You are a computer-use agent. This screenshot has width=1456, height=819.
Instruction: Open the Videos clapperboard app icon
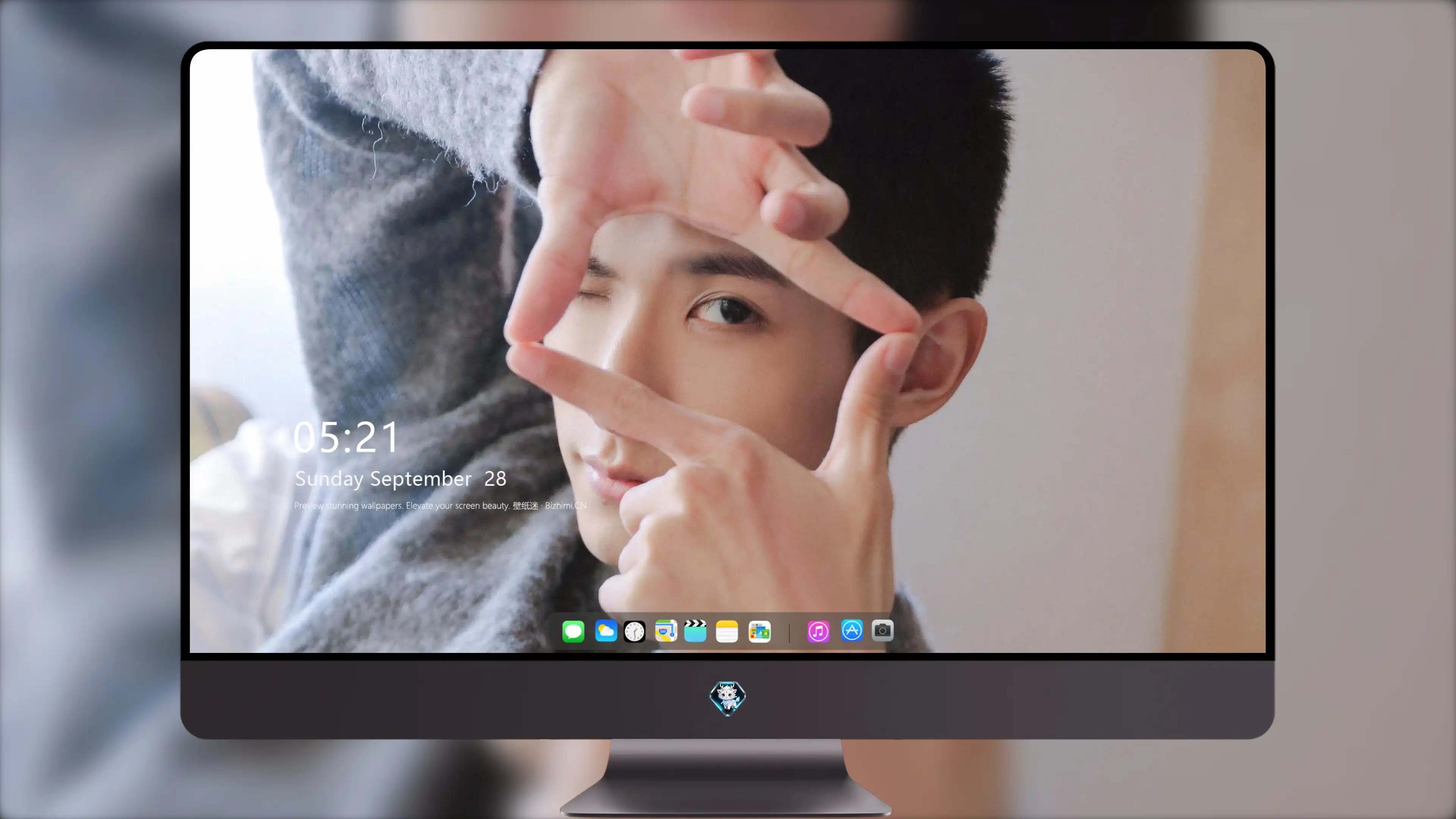click(x=695, y=631)
